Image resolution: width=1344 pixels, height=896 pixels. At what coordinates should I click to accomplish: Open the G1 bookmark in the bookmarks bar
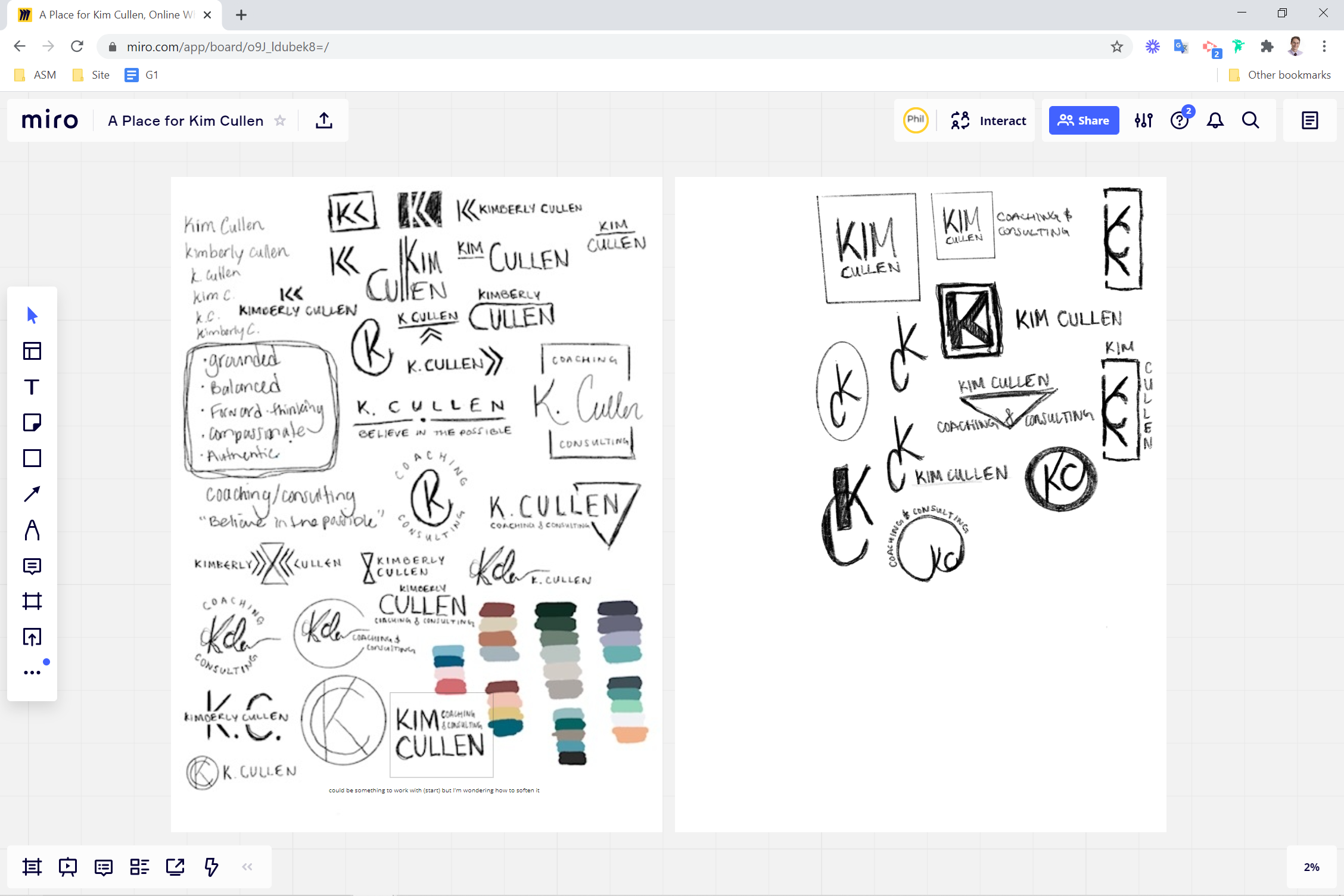click(x=141, y=74)
